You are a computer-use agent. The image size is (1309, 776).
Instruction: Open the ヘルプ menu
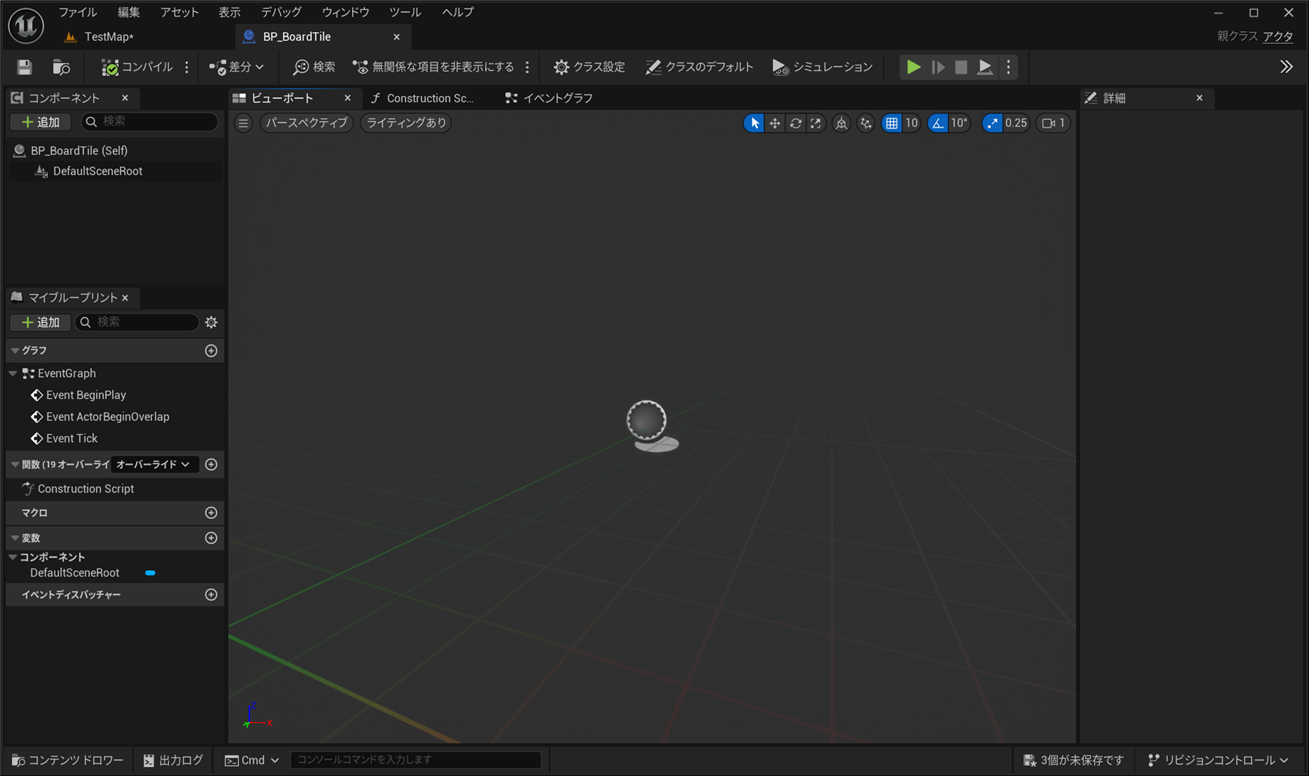tap(458, 12)
